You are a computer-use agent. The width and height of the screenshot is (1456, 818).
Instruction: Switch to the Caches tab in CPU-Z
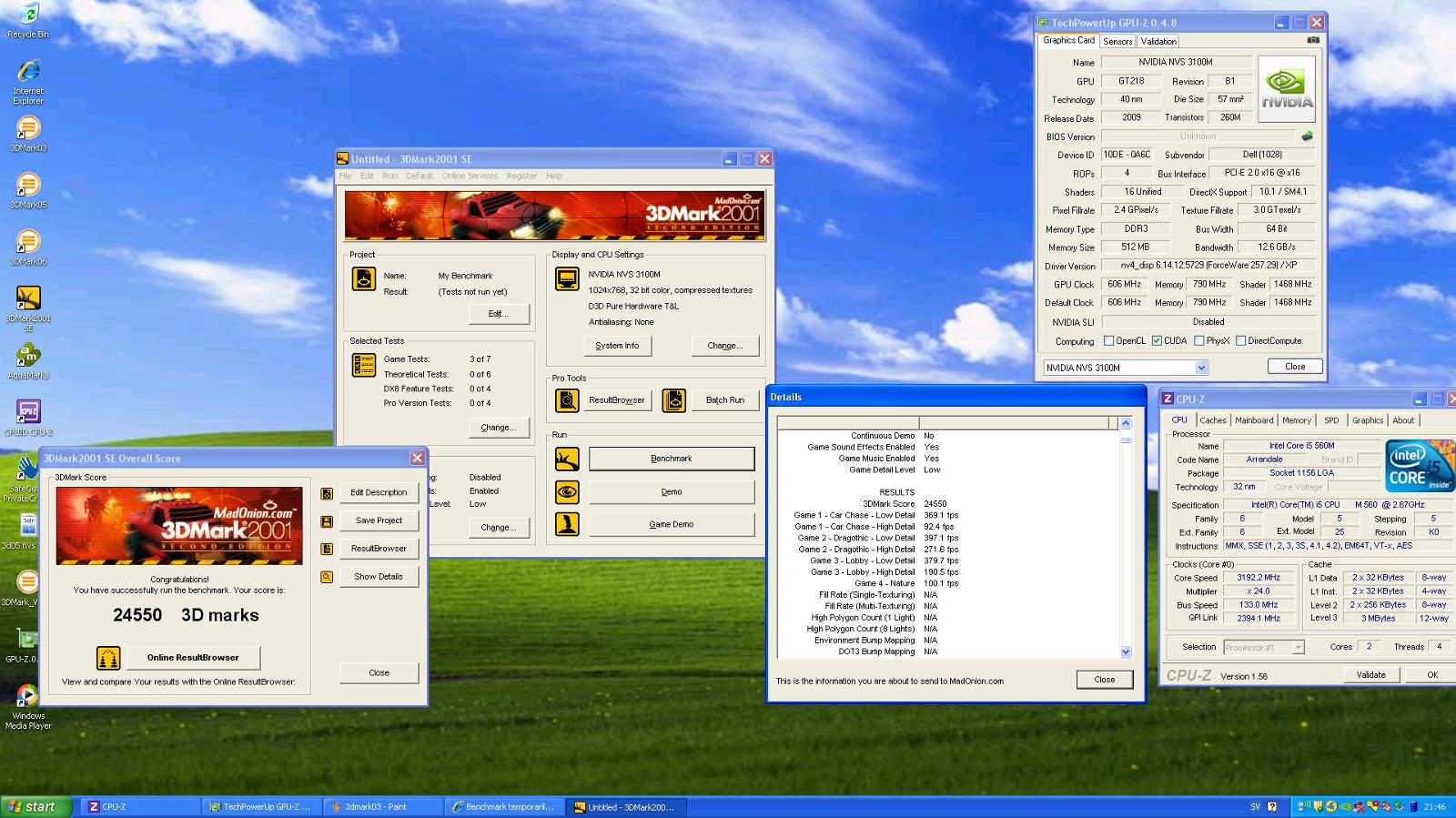click(1213, 420)
